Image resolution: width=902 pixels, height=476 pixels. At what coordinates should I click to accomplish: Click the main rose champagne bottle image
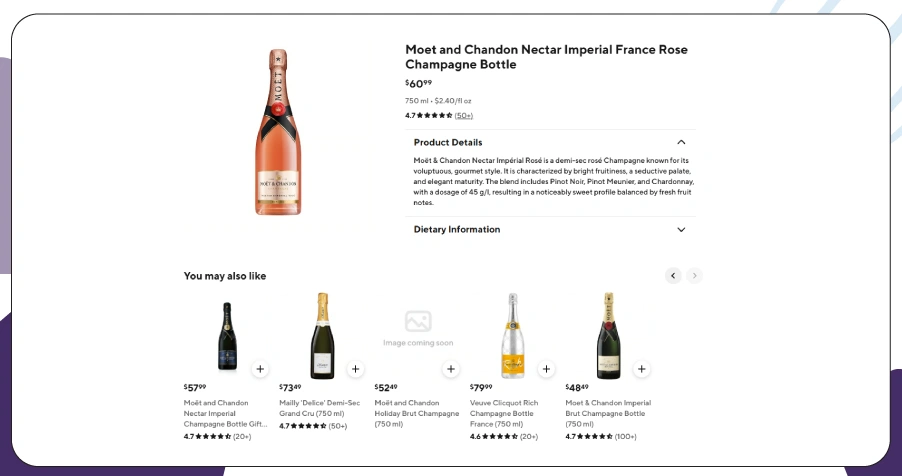point(277,131)
